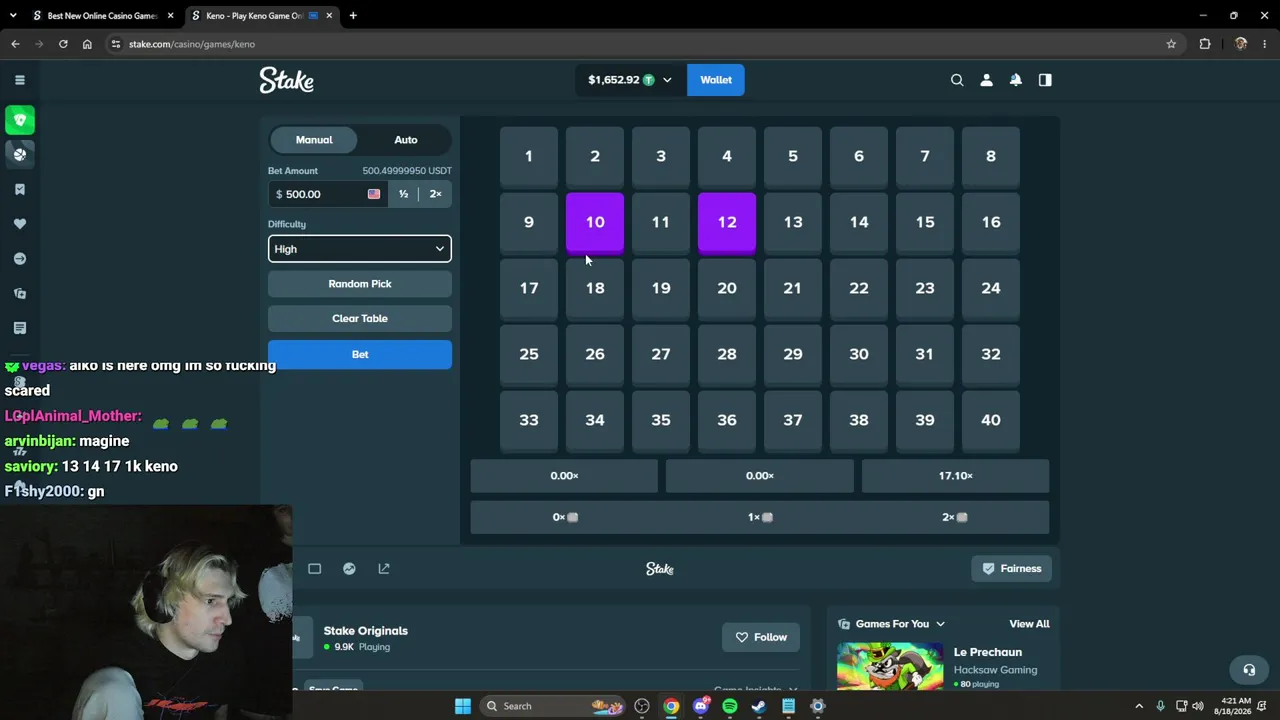1280x720 pixels.
Task: Open Spotify from the taskbar
Action: [730, 706]
